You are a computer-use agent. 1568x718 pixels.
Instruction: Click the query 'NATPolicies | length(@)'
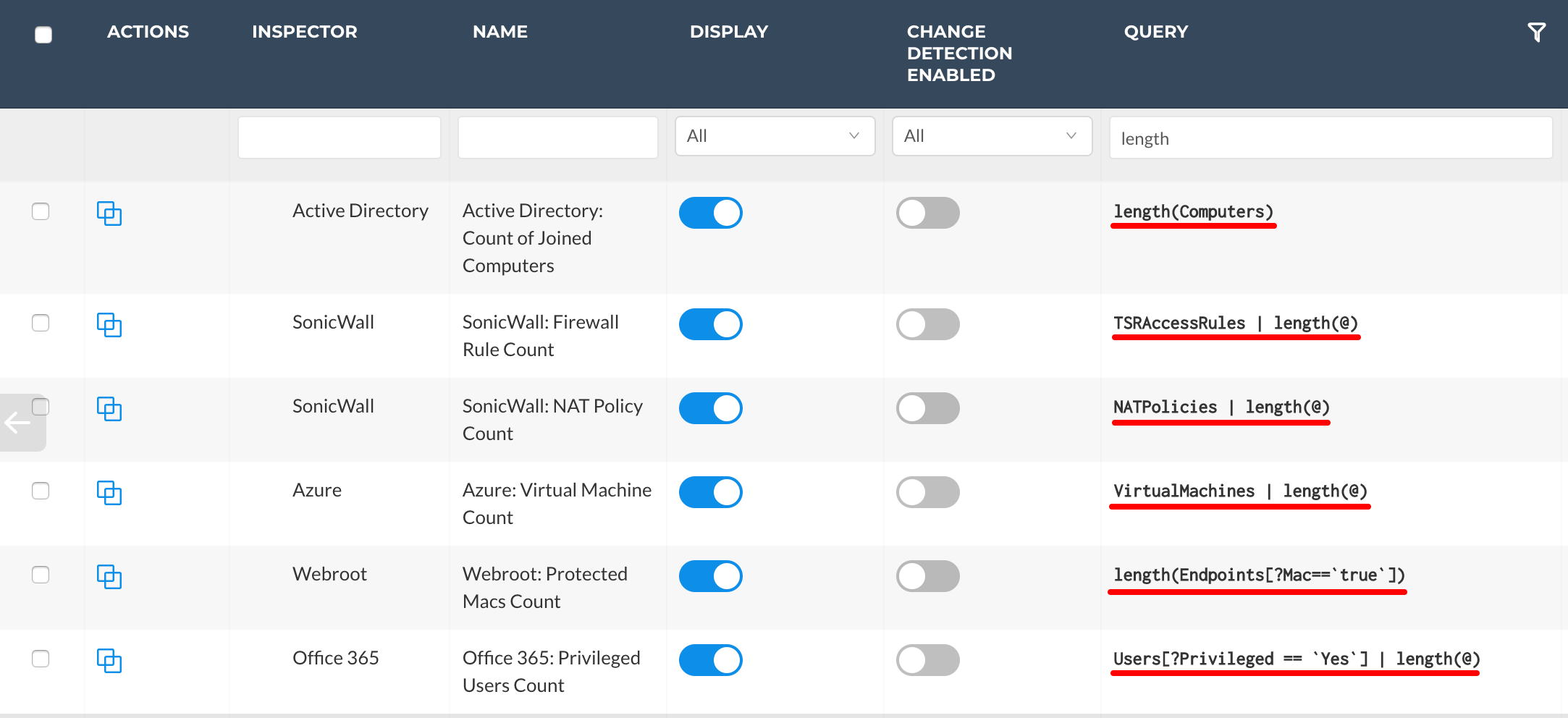(1222, 407)
